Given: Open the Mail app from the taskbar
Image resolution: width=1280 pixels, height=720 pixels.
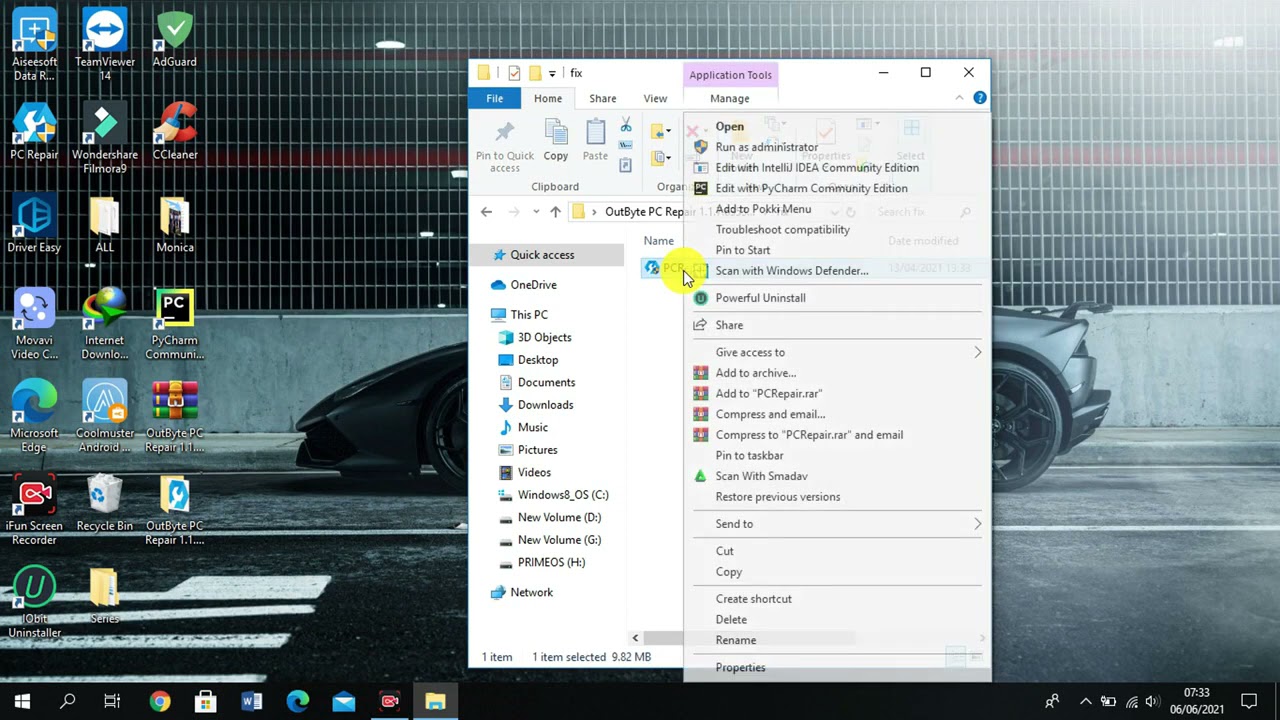Looking at the screenshot, I should tap(344, 702).
